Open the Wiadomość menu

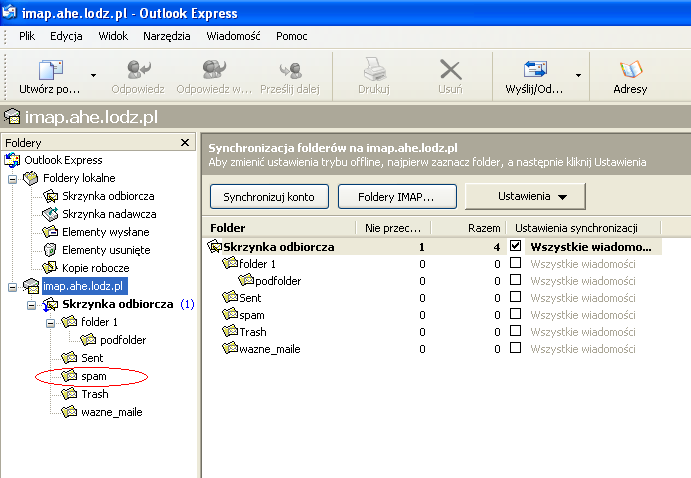coord(233,36)
